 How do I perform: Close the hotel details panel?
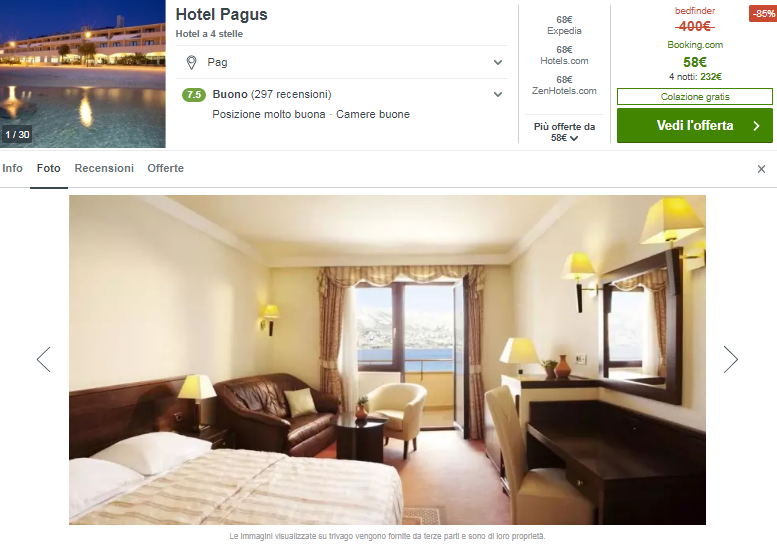pos(761,169)
